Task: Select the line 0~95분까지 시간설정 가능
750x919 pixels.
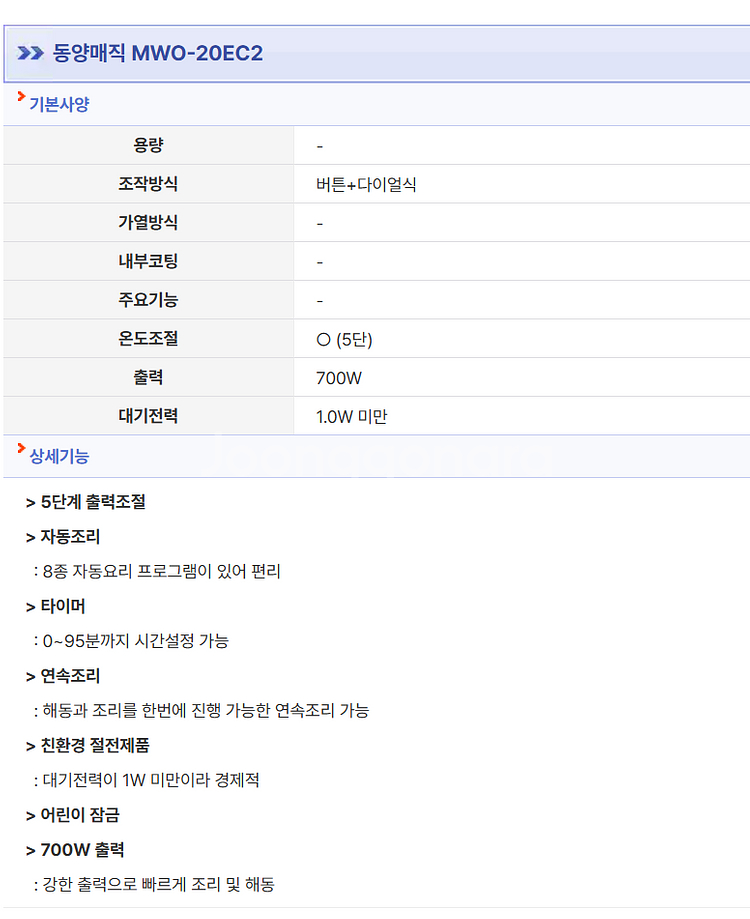Action: pos(135,641)
